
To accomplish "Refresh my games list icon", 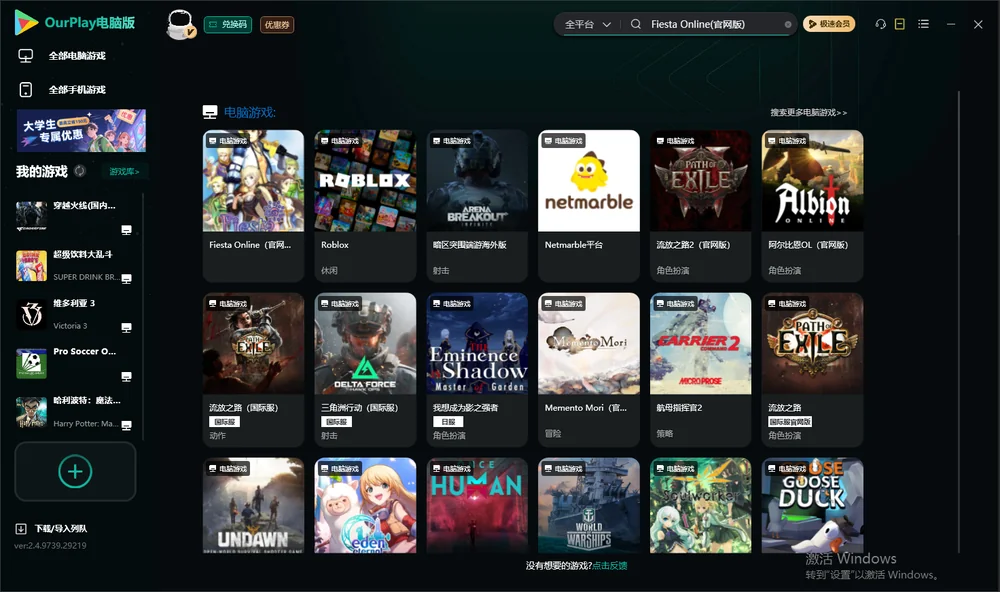I will click(x=80, y=171).
